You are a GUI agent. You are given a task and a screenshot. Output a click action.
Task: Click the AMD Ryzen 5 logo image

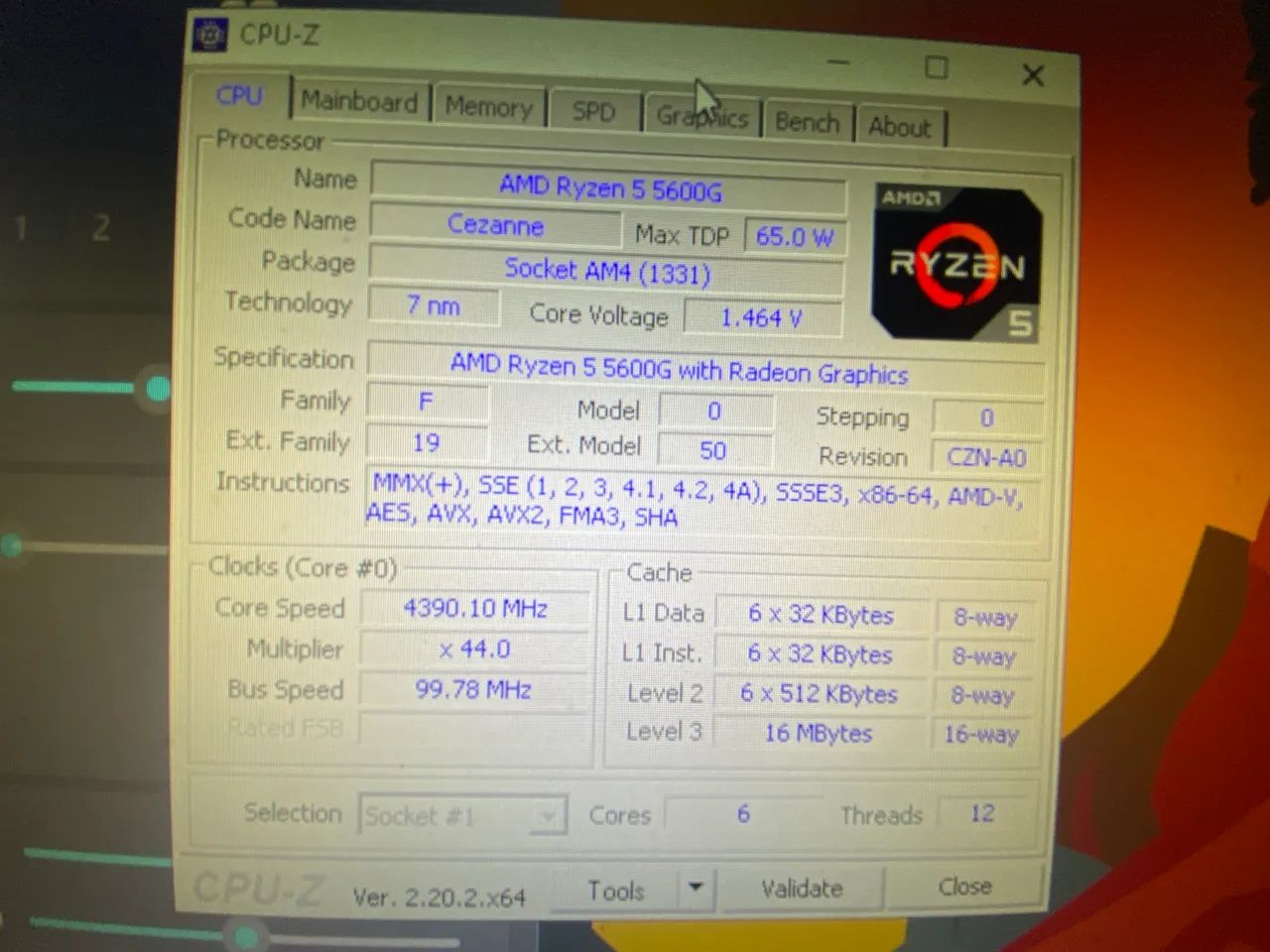tap(956, 262)
